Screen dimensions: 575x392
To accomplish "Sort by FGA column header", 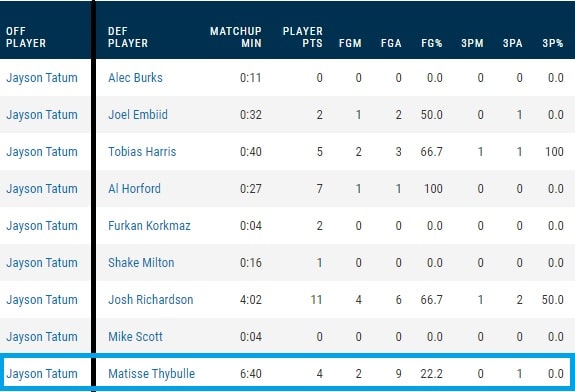I will coord(391,43).
